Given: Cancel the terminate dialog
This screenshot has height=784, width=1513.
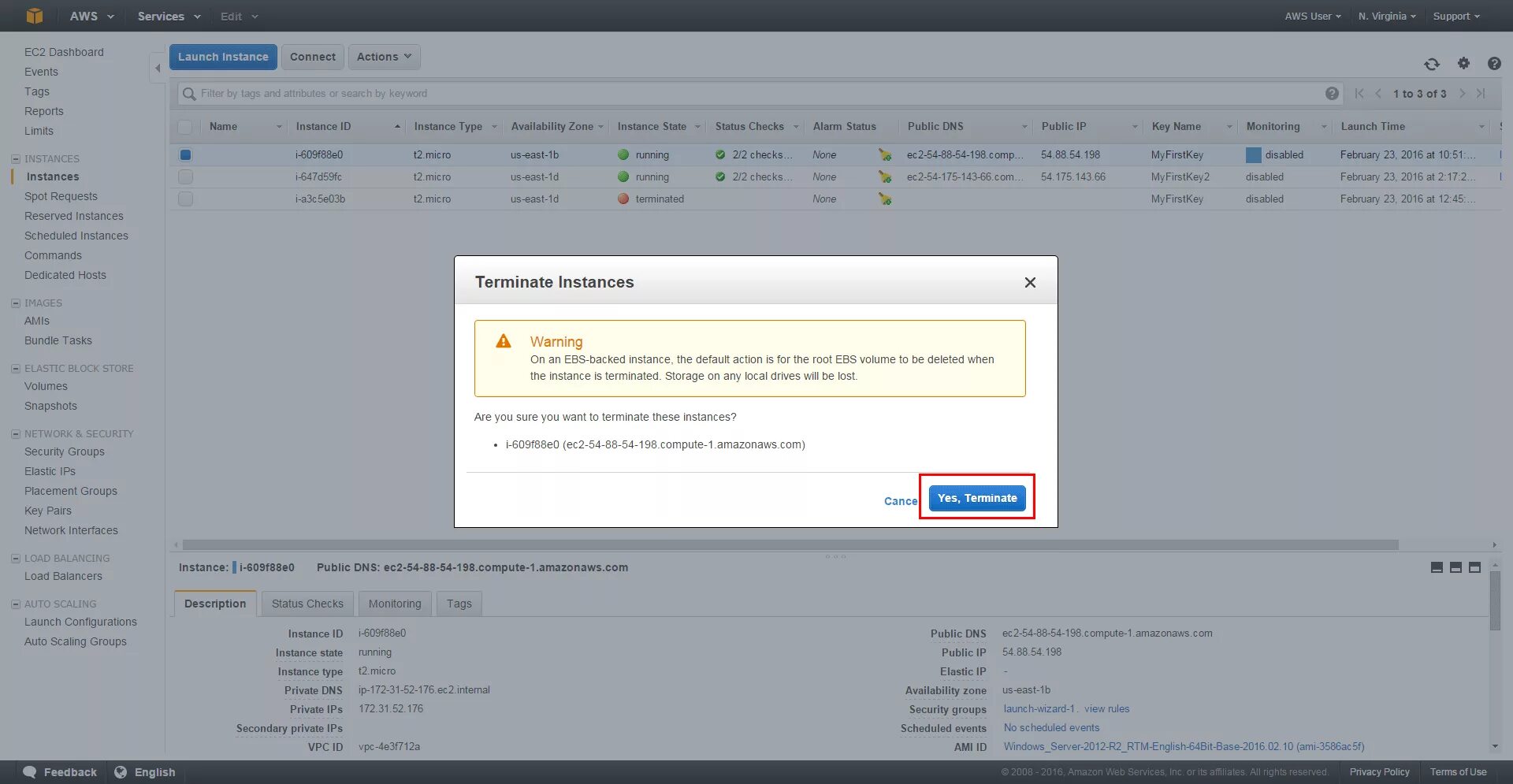Looking at the screenshot, I should click(901, 501).
